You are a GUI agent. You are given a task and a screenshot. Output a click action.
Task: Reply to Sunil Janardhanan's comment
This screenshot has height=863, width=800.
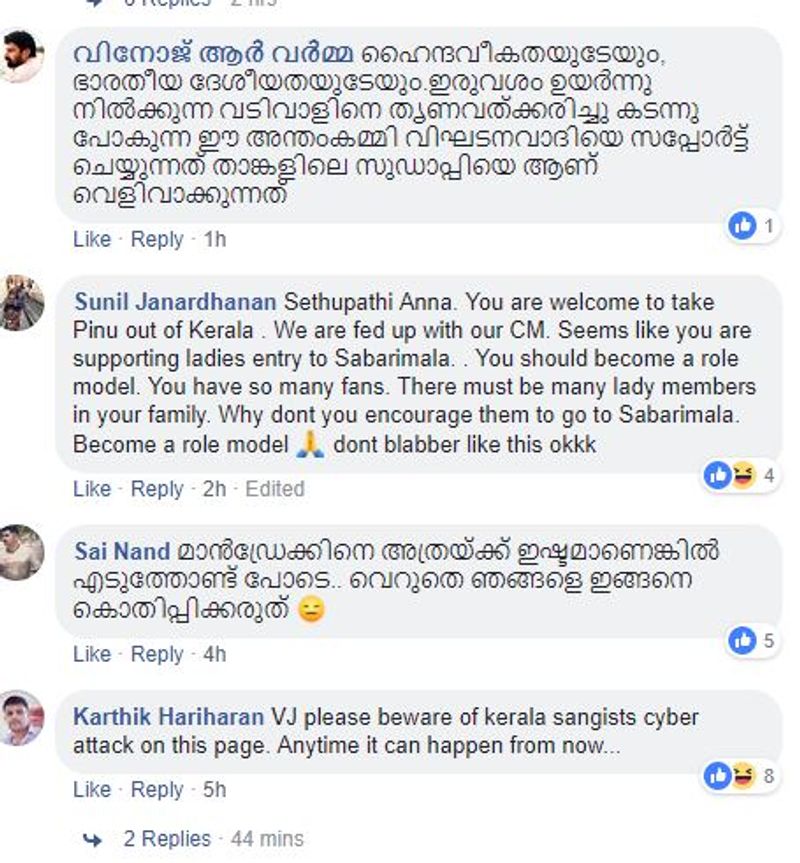157,489
